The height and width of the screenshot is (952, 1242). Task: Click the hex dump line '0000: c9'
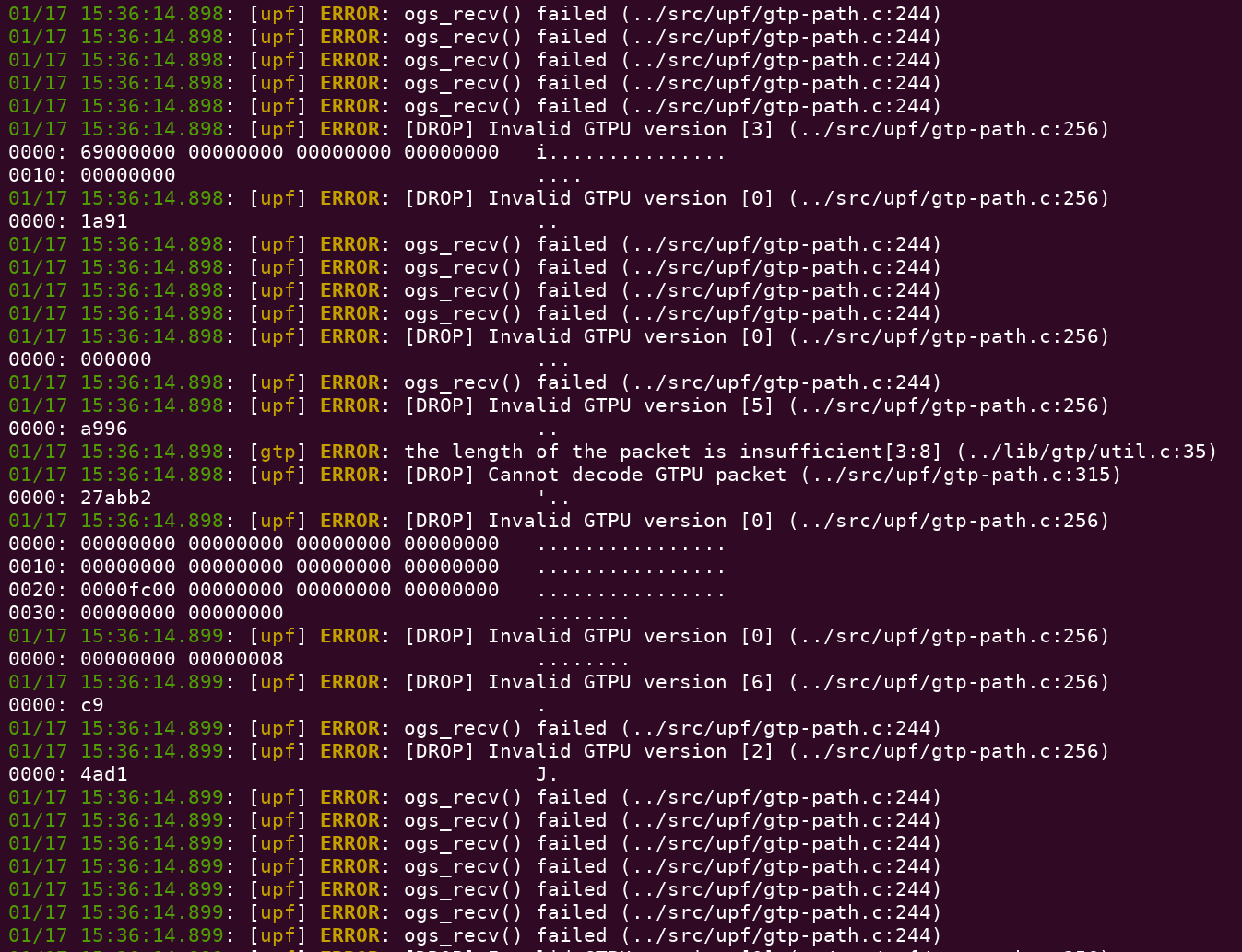point(278,705)
